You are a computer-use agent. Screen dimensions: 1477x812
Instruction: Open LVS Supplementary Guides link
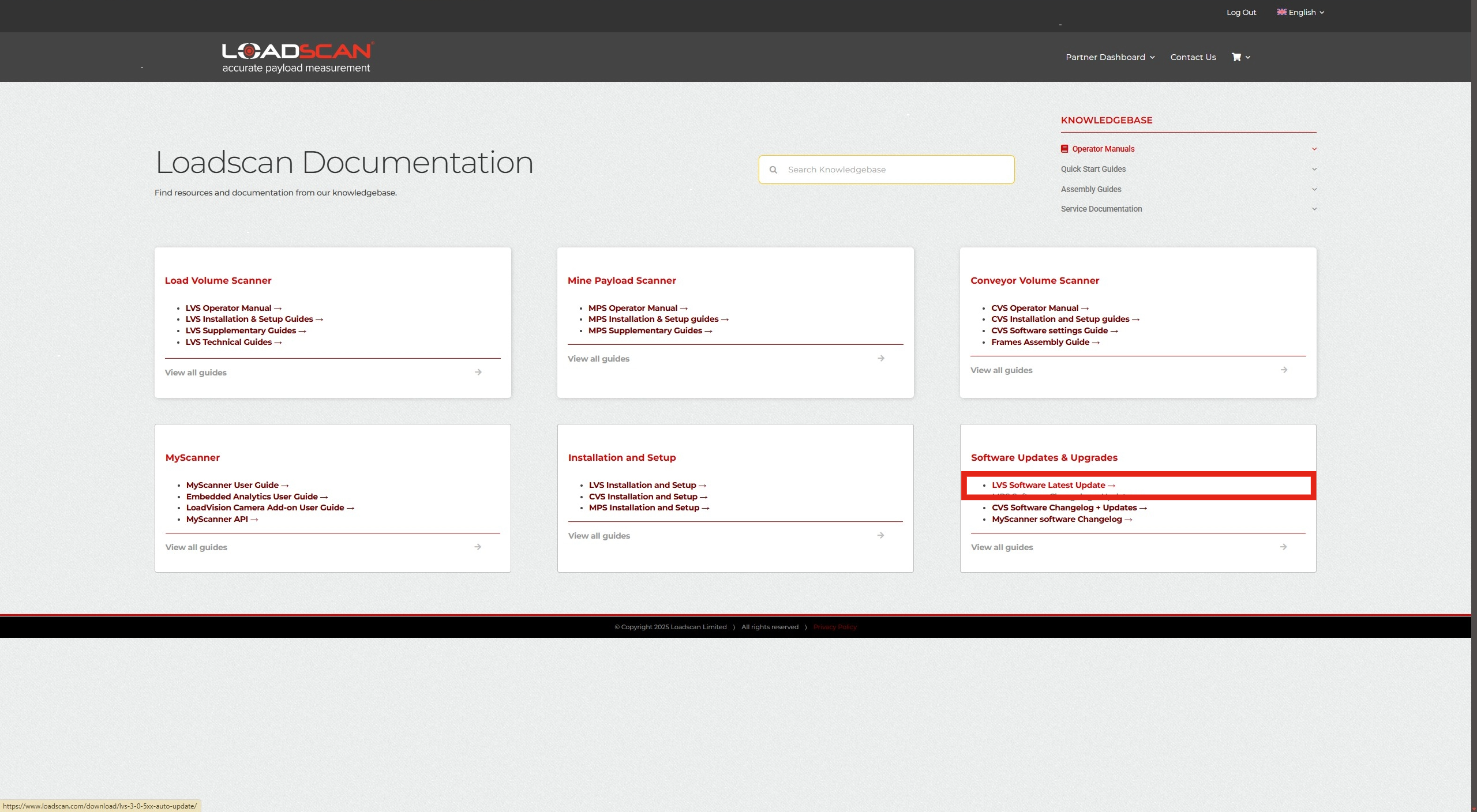click(245, 330)
